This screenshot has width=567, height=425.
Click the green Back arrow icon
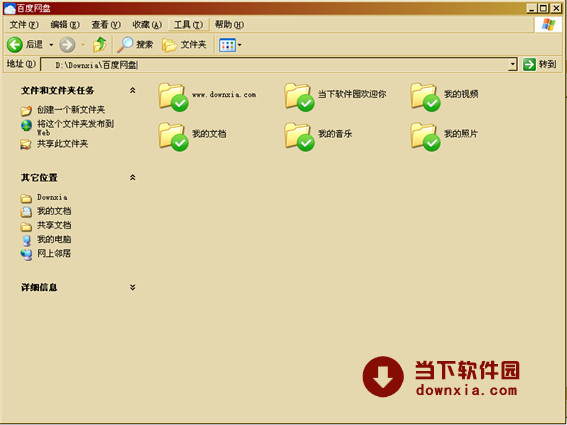pos(15,45)
